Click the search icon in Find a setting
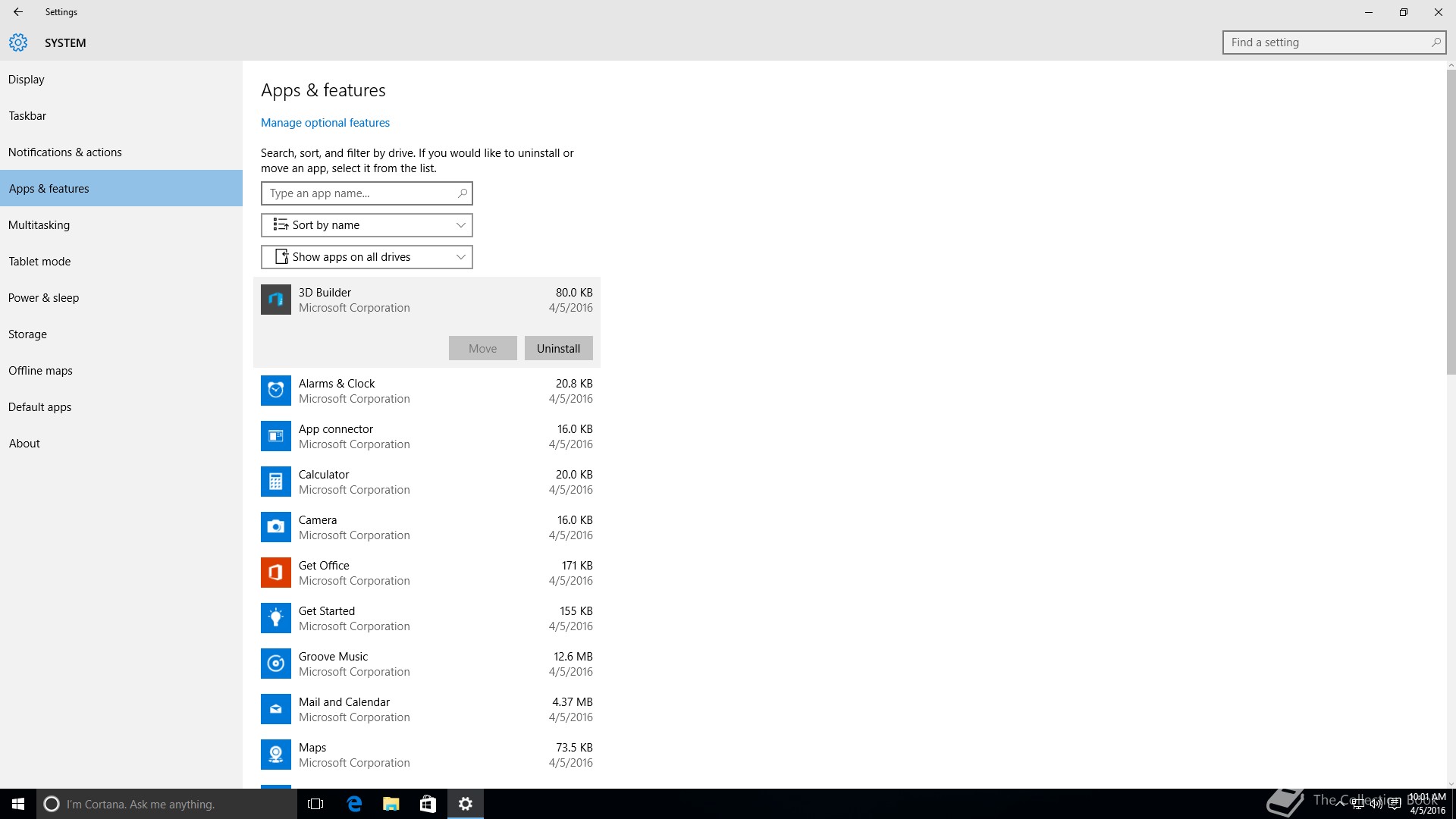1456x819 pixels. (x=1436, y=42)
